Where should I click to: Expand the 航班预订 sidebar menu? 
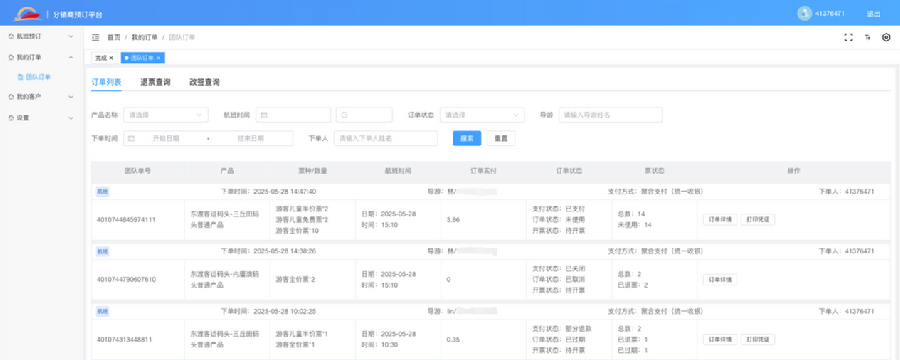41,36
